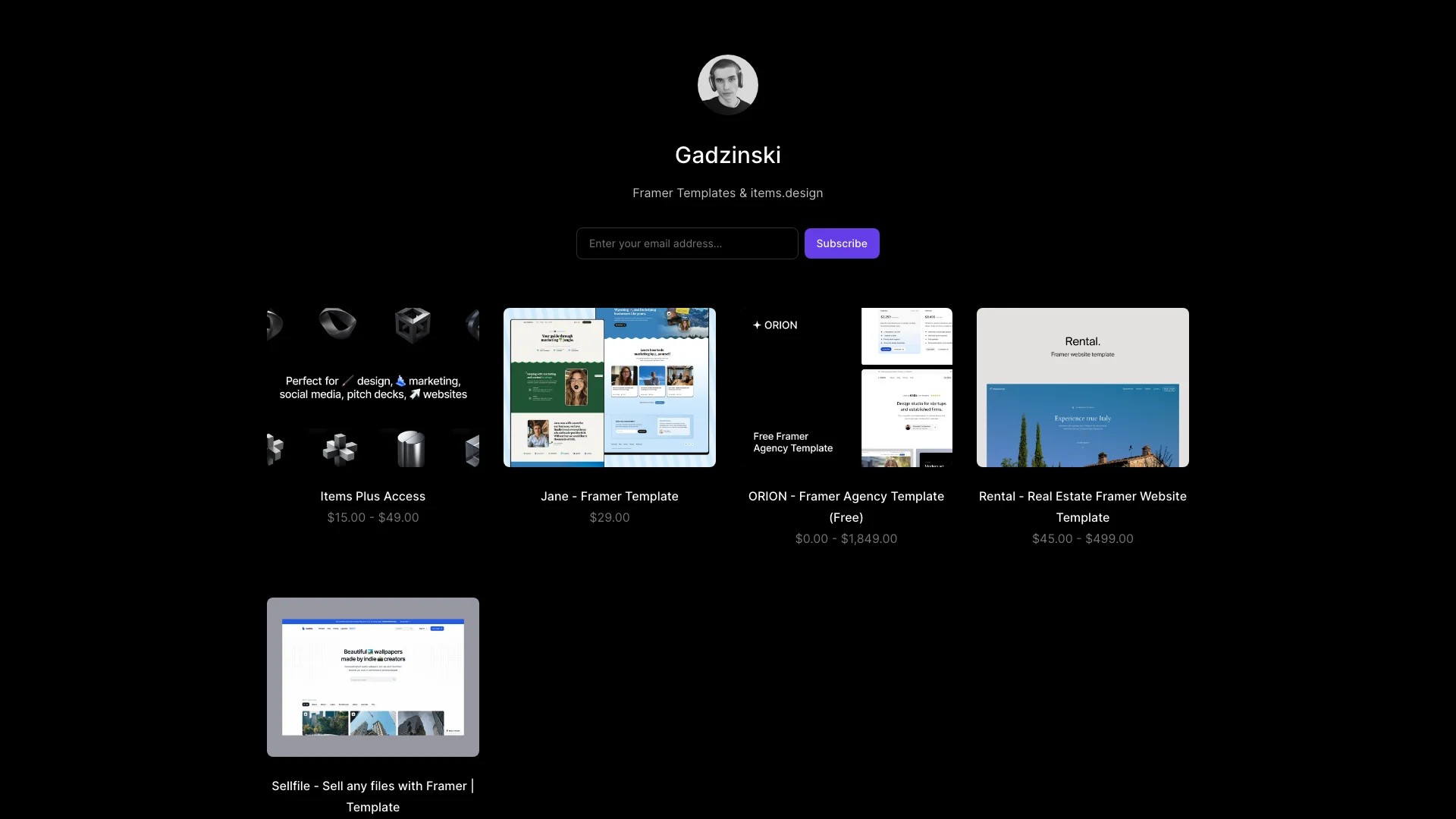Viewport: 1456px width, 819px height.
Task: Click ORION - Framer Agency Template (Free) title
Action: (846, 507)
